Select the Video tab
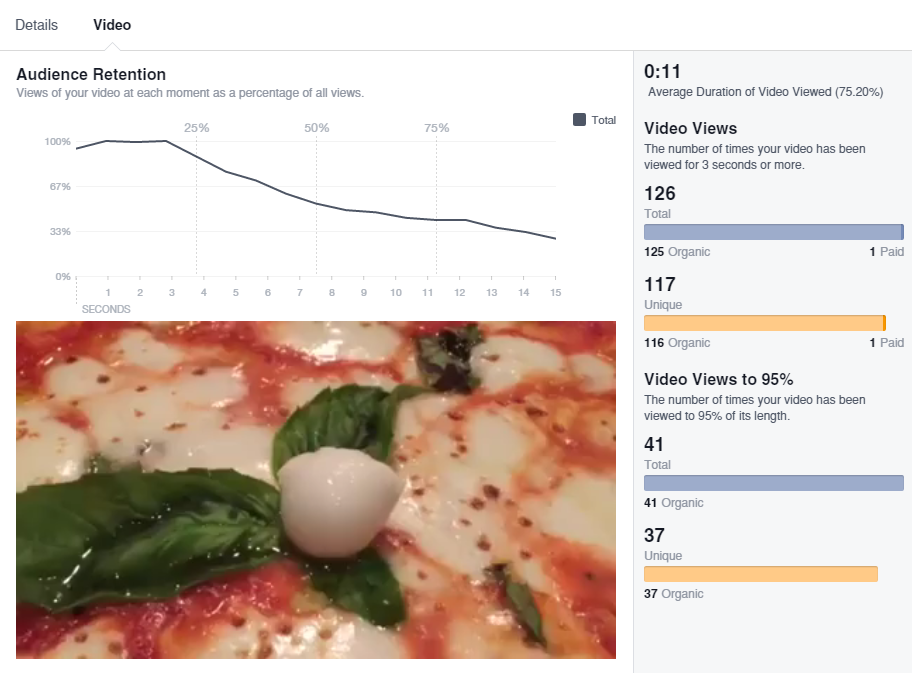The image size is (912, 673). [x=112, y=25]
